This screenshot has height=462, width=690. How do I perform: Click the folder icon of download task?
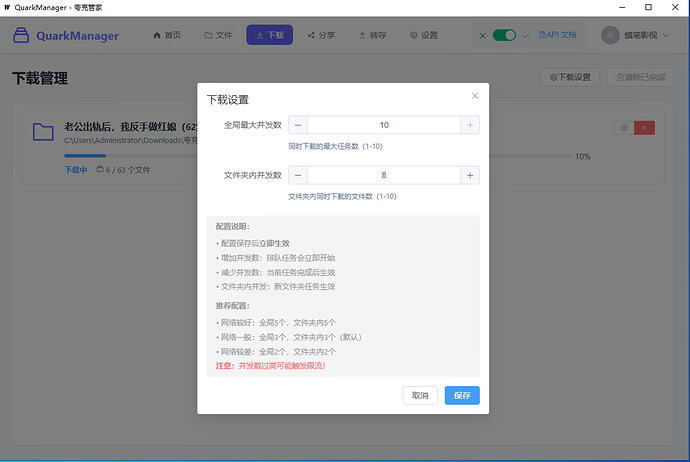tap(43, 131)
